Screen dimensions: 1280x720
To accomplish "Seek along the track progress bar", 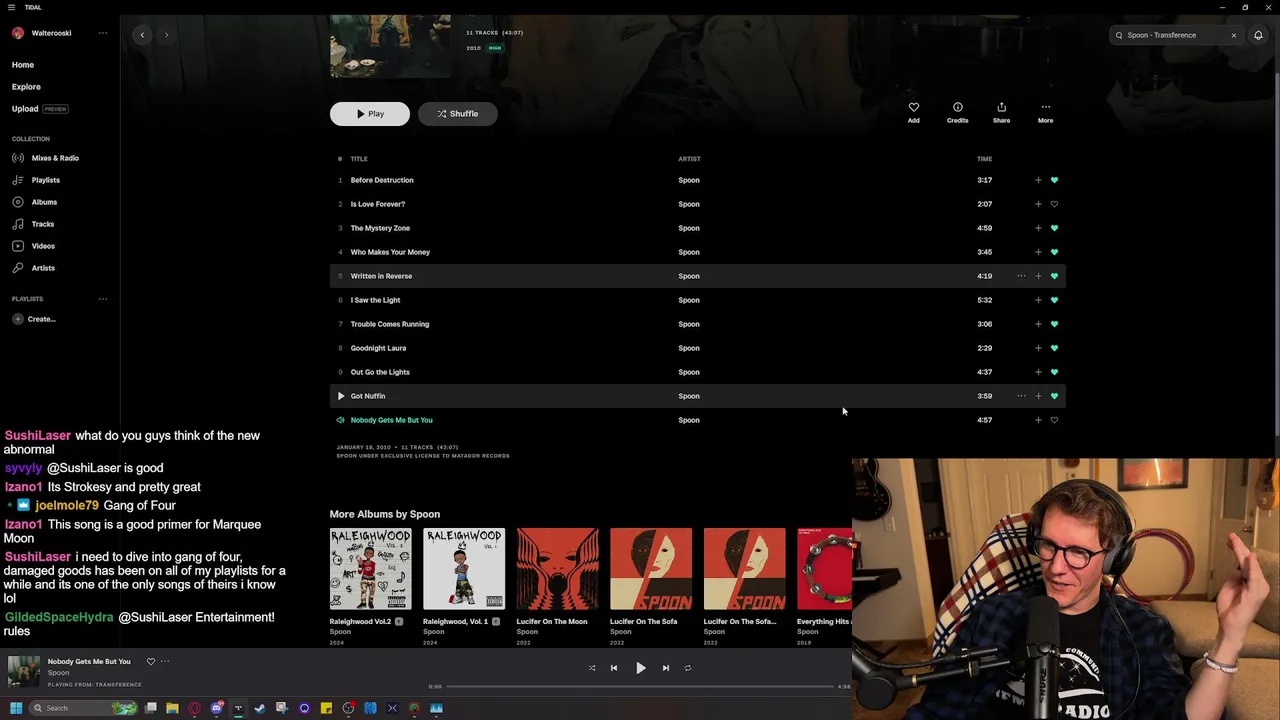I will pos(640,687).
